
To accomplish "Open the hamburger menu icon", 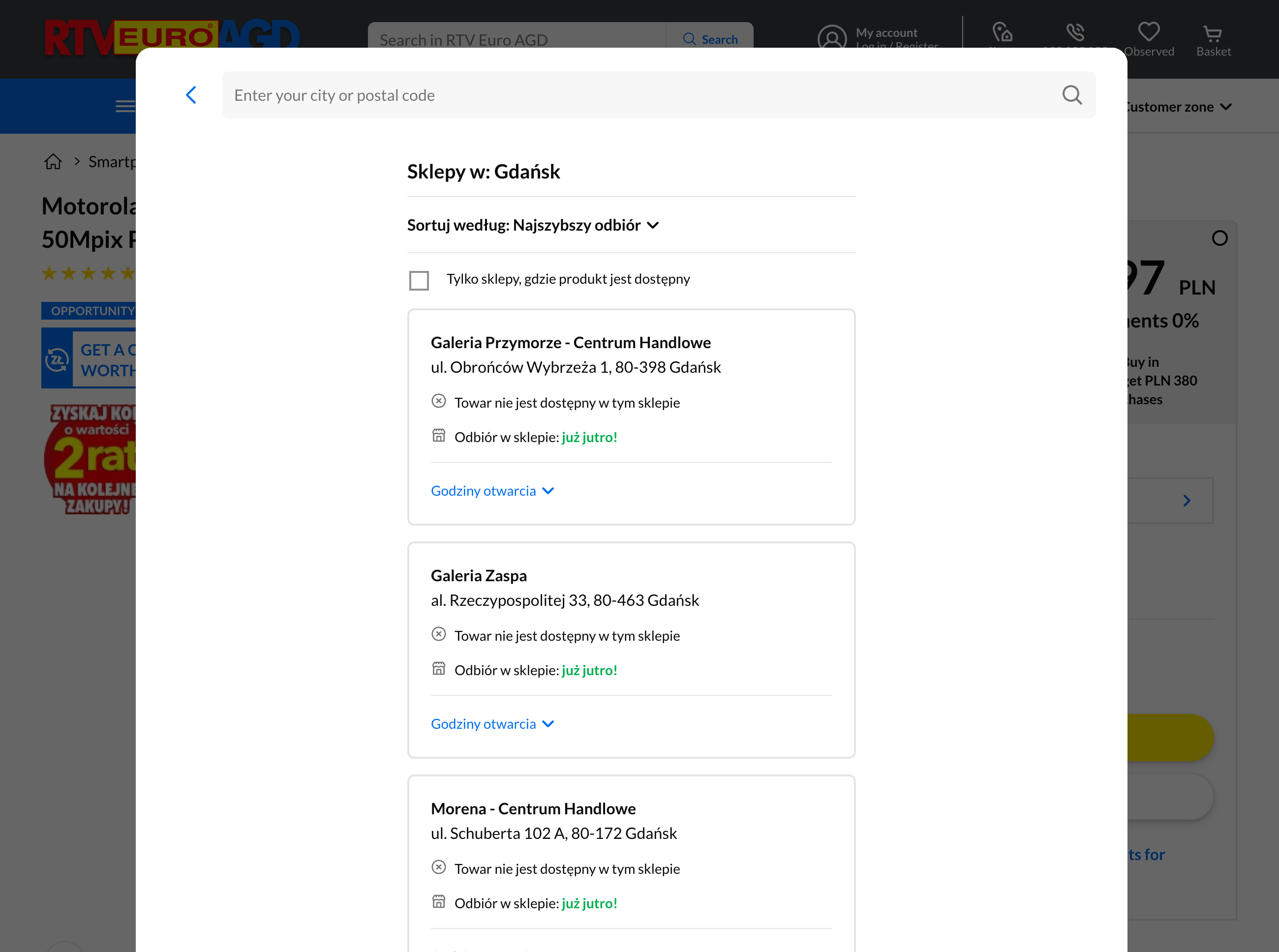I will pos(124,106).
